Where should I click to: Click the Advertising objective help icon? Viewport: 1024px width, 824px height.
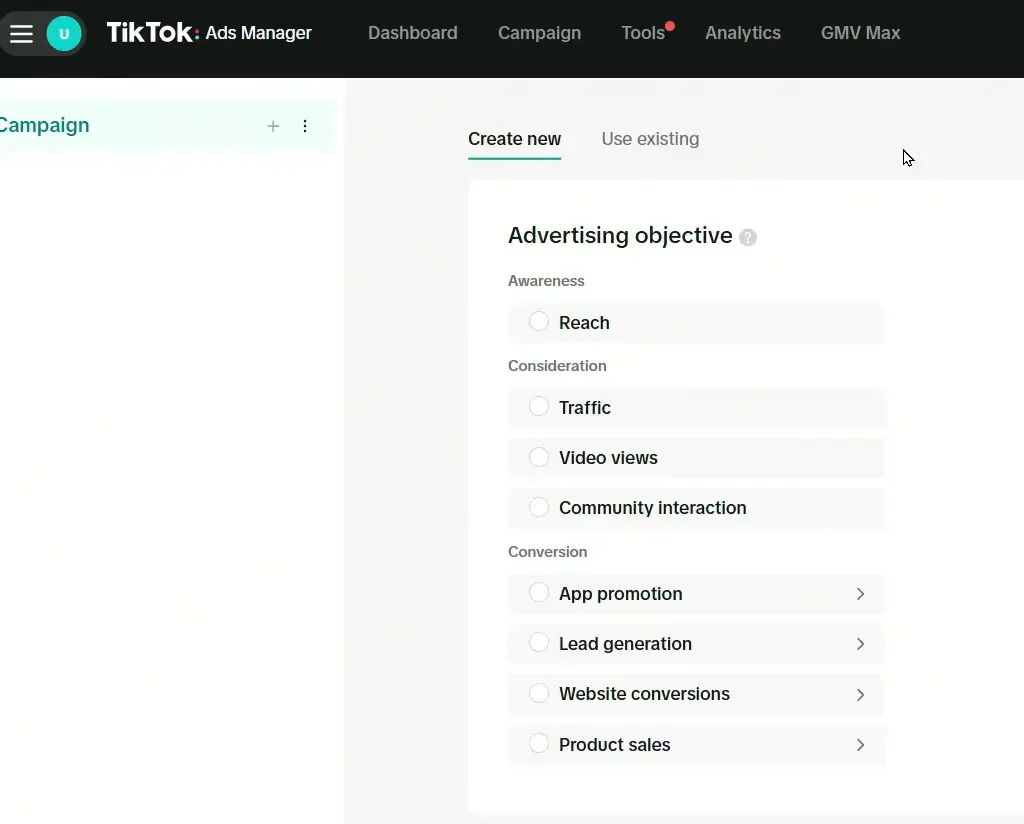[748, 237]
